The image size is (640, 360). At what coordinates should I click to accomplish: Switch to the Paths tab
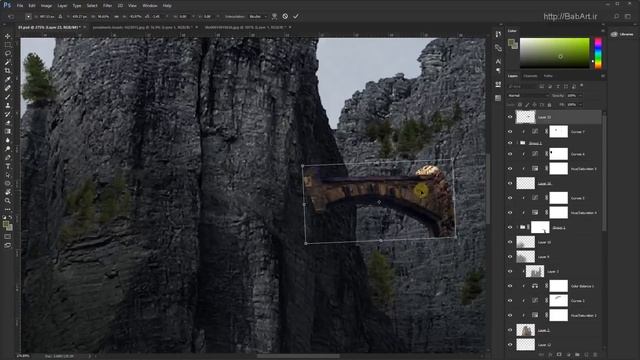pos(548,76)
